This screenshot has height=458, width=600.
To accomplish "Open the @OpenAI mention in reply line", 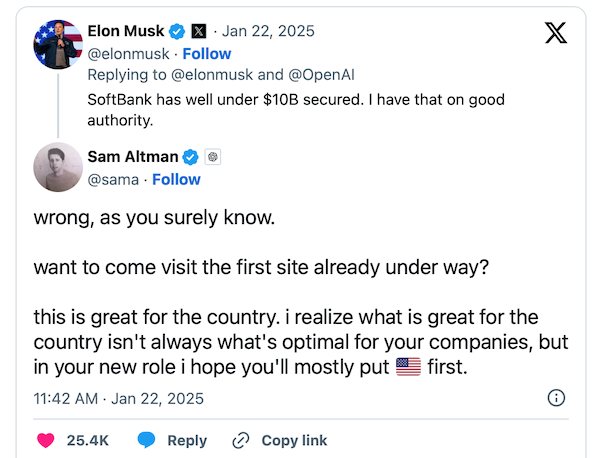I will pos(321,75).
